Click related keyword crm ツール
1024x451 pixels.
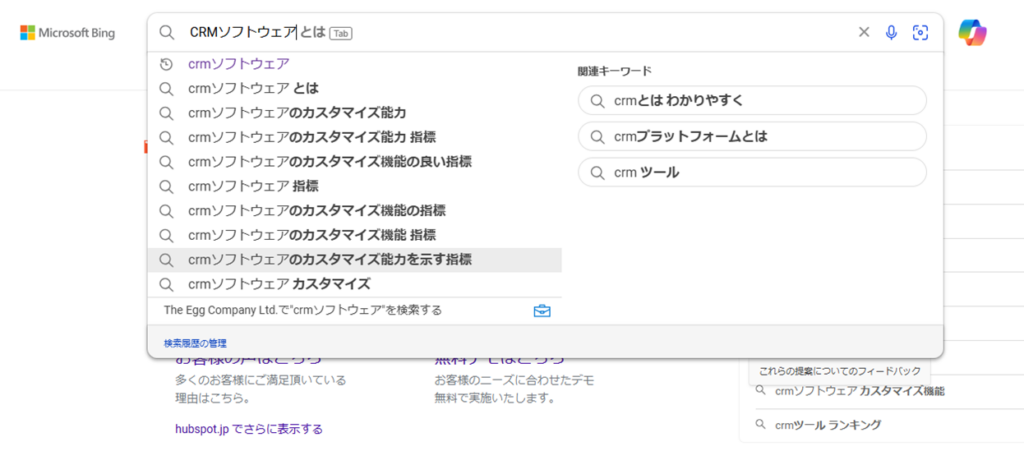[752, 172]
